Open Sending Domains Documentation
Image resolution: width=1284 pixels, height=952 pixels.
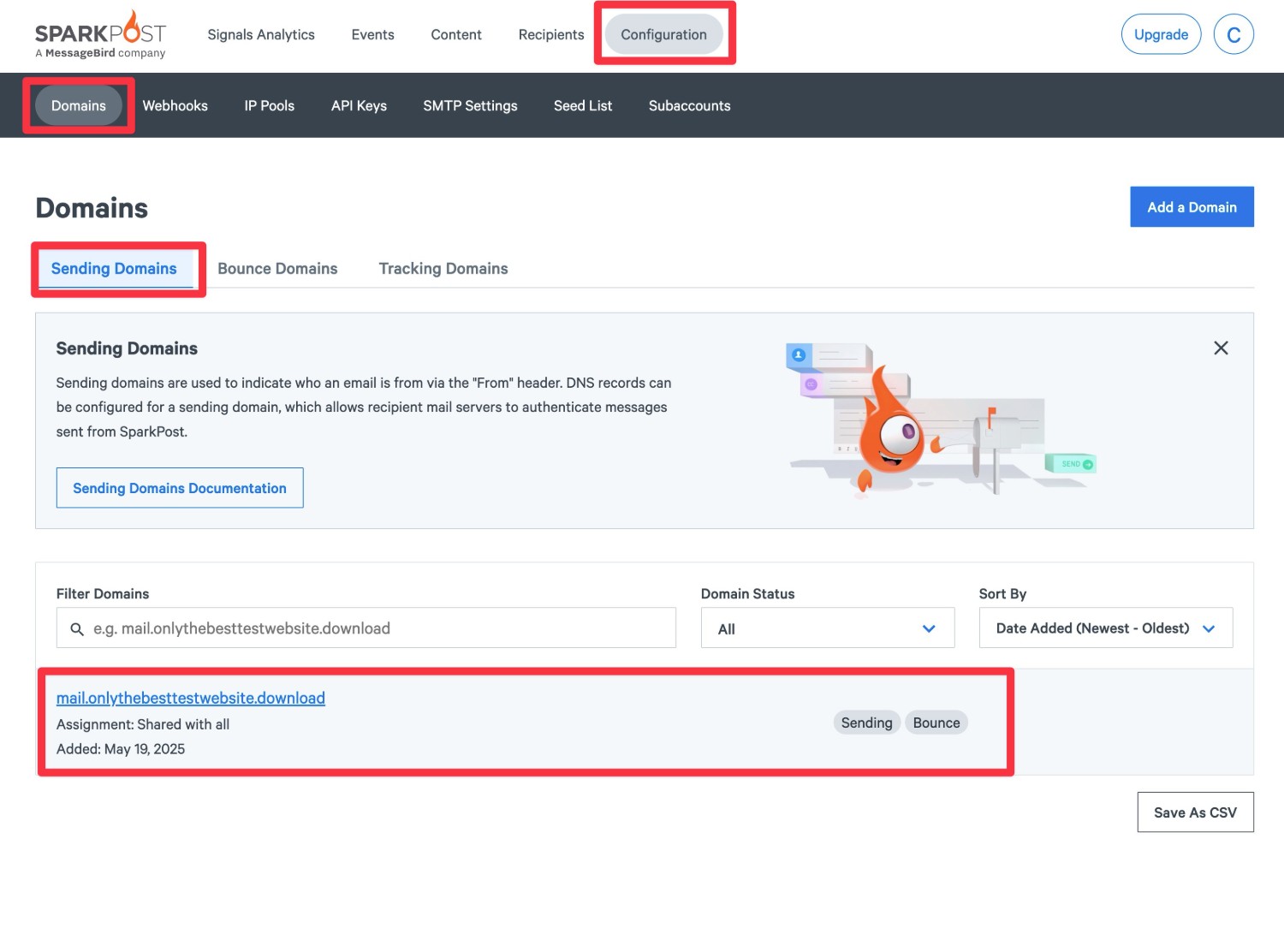pyautogui.click(x=180, y=488)
